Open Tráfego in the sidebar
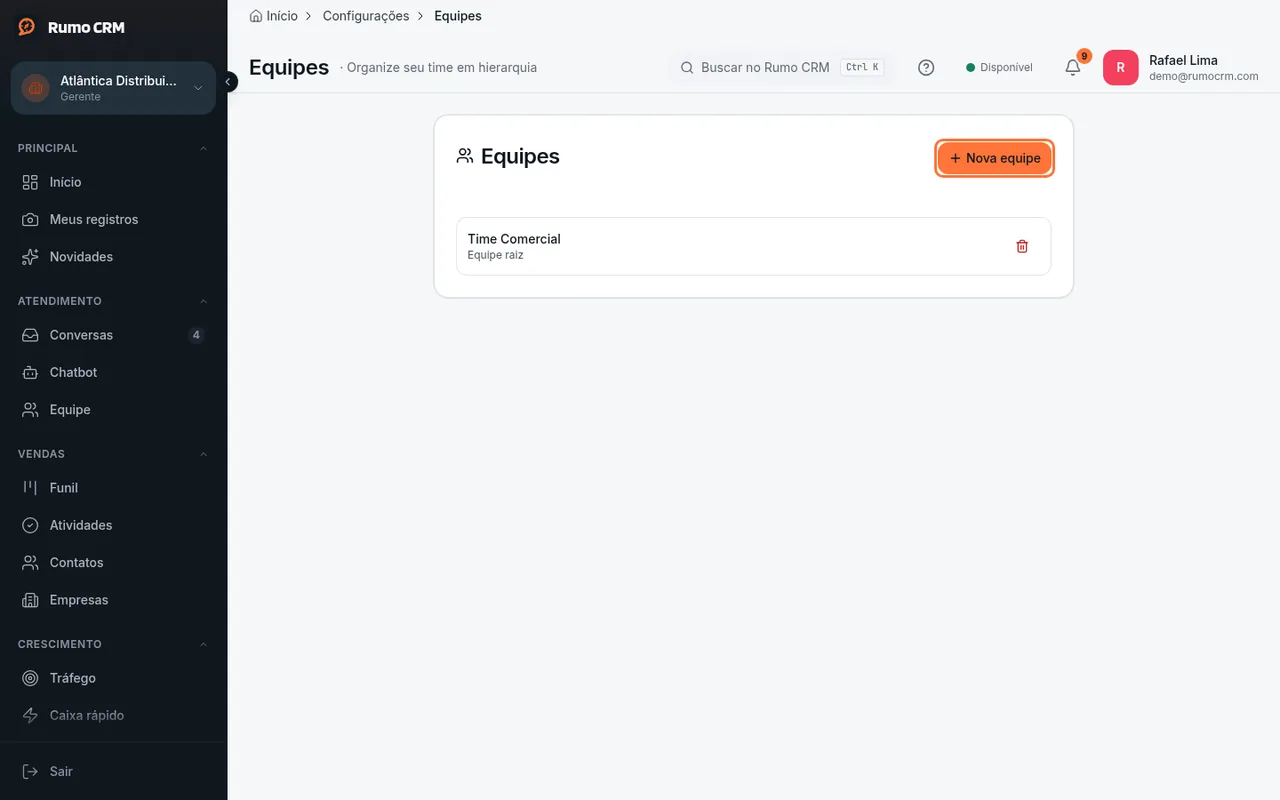1280x800 pixels. (113, 678)
